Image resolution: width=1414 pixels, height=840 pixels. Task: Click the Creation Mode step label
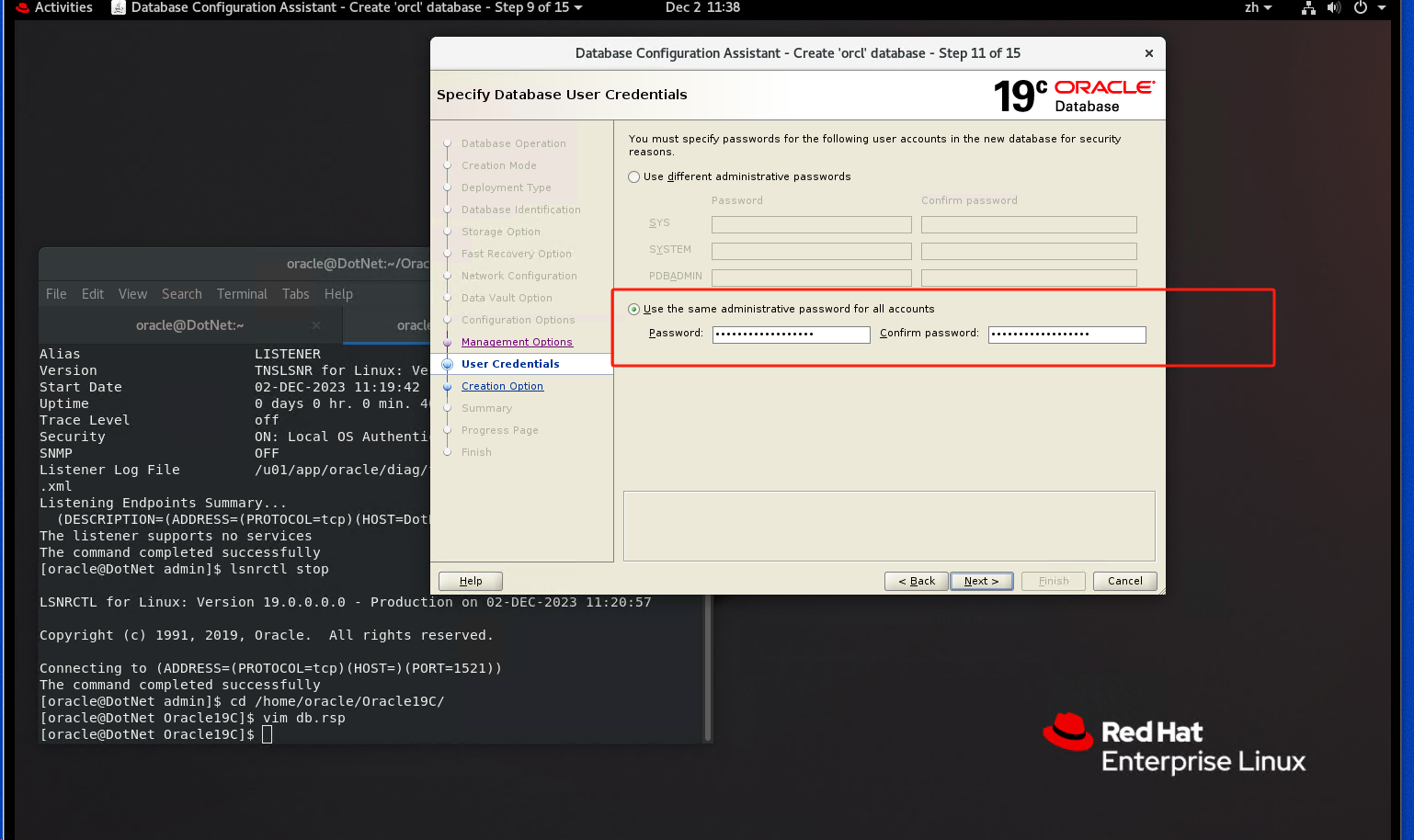(x=499, y=165)
